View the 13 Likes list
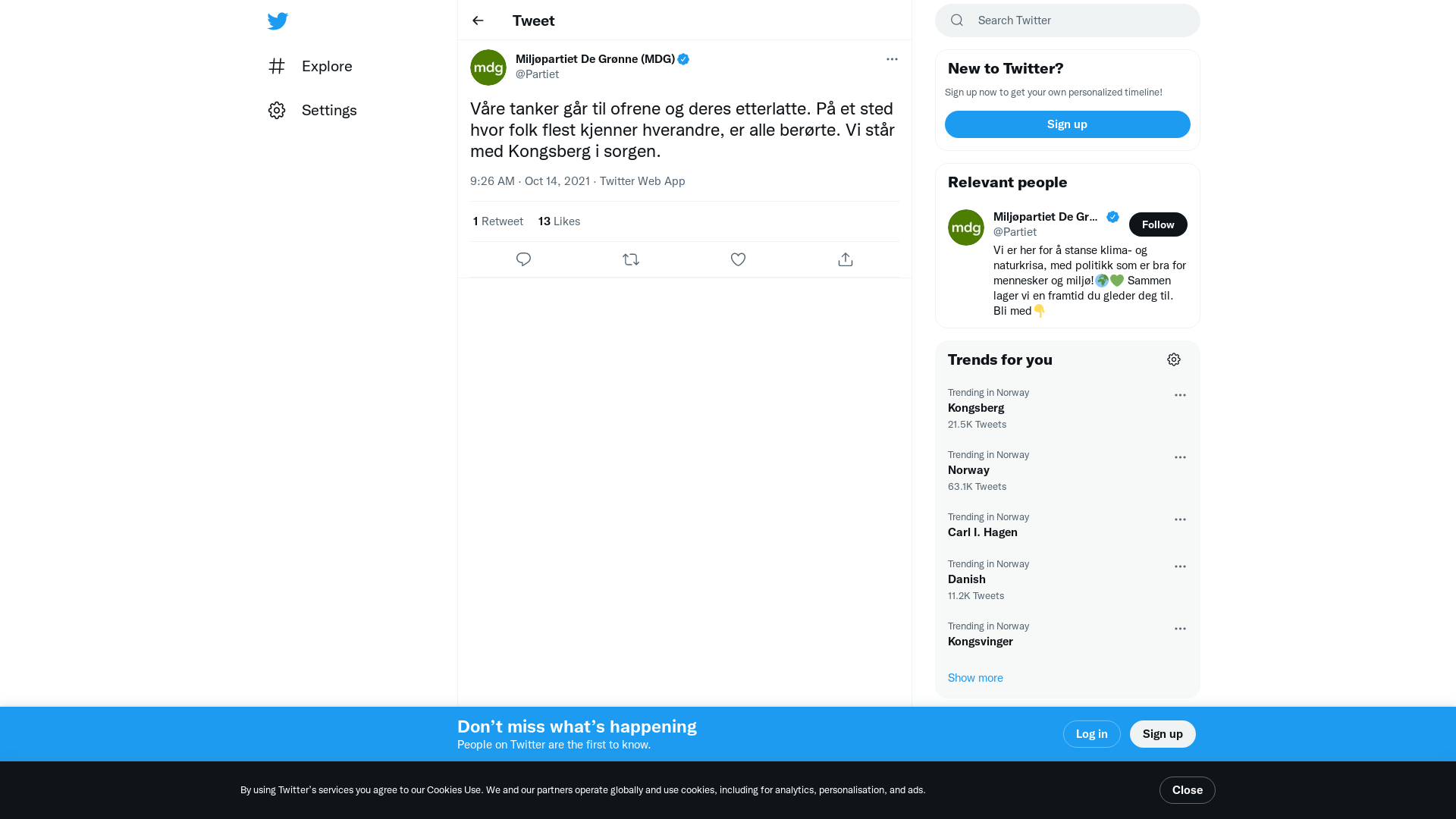1456x819 pixels. click(x=559, y=221)
